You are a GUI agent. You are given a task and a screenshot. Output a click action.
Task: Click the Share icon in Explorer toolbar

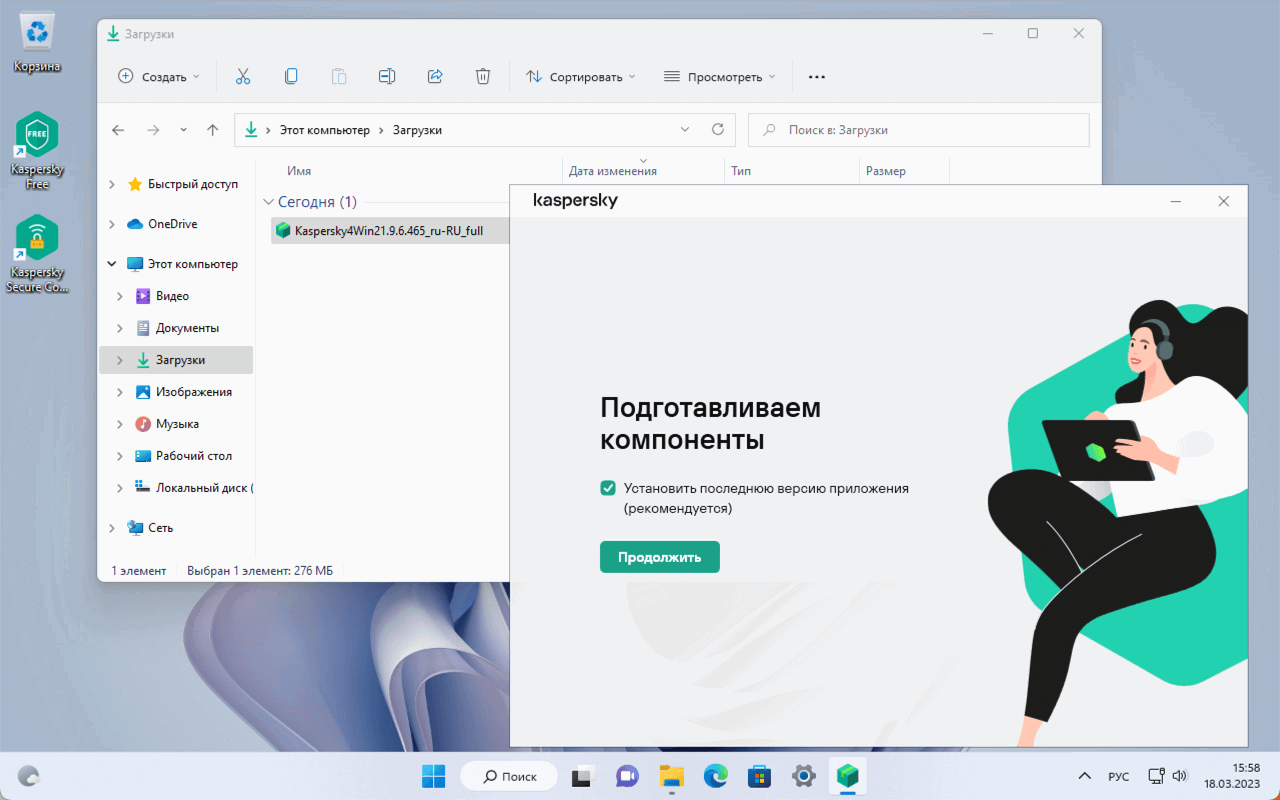[435, 76]
